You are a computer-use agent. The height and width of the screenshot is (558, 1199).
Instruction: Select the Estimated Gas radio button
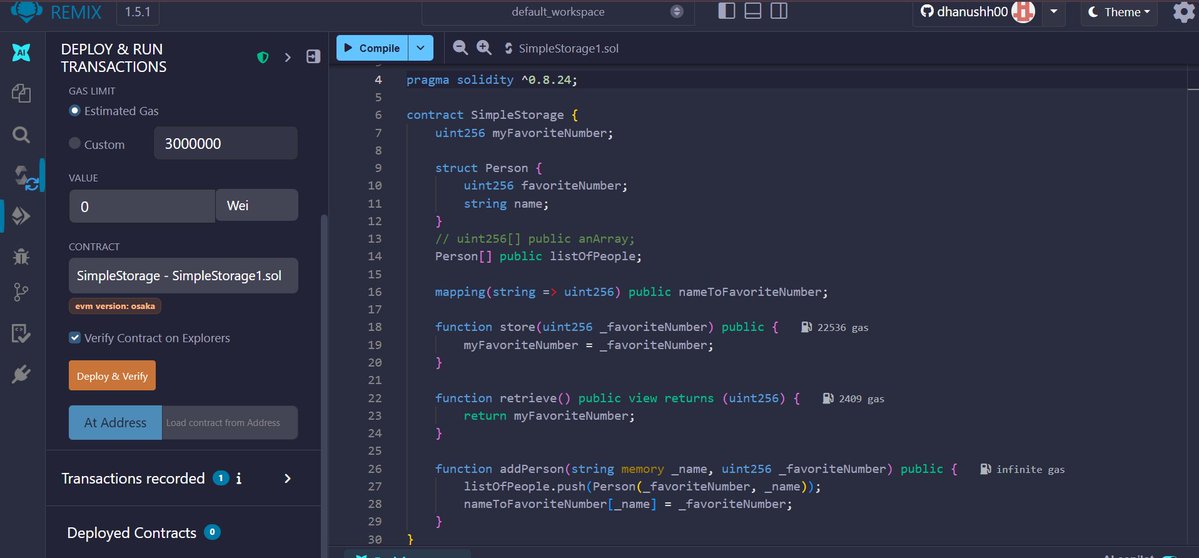(75, 111)
